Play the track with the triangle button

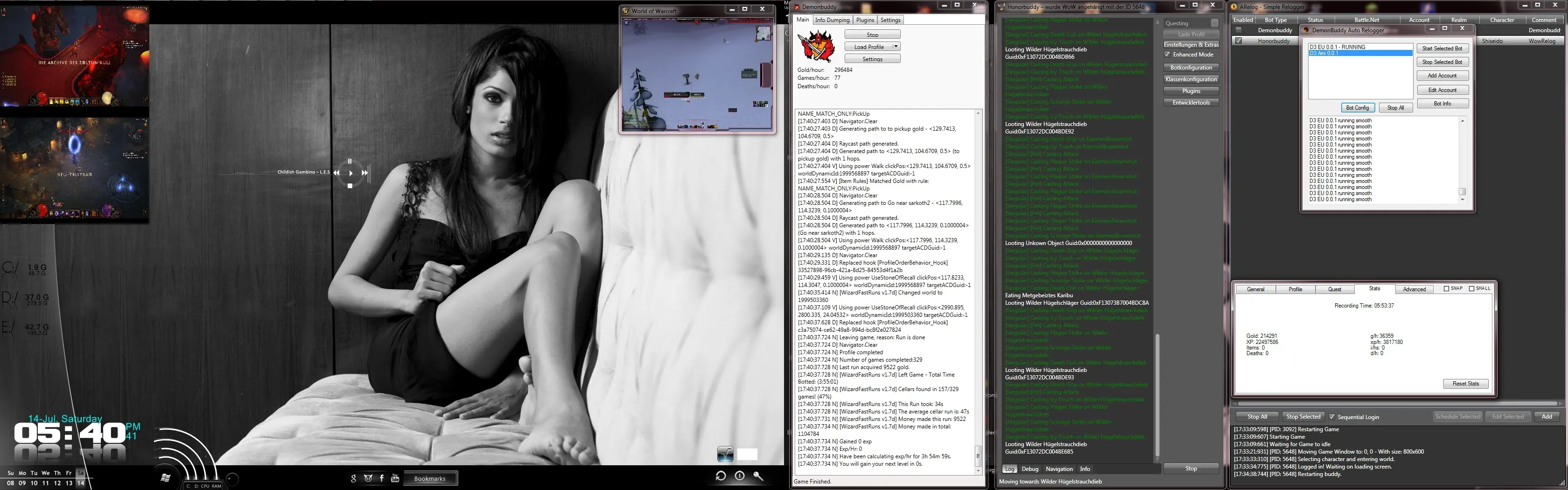350,173
